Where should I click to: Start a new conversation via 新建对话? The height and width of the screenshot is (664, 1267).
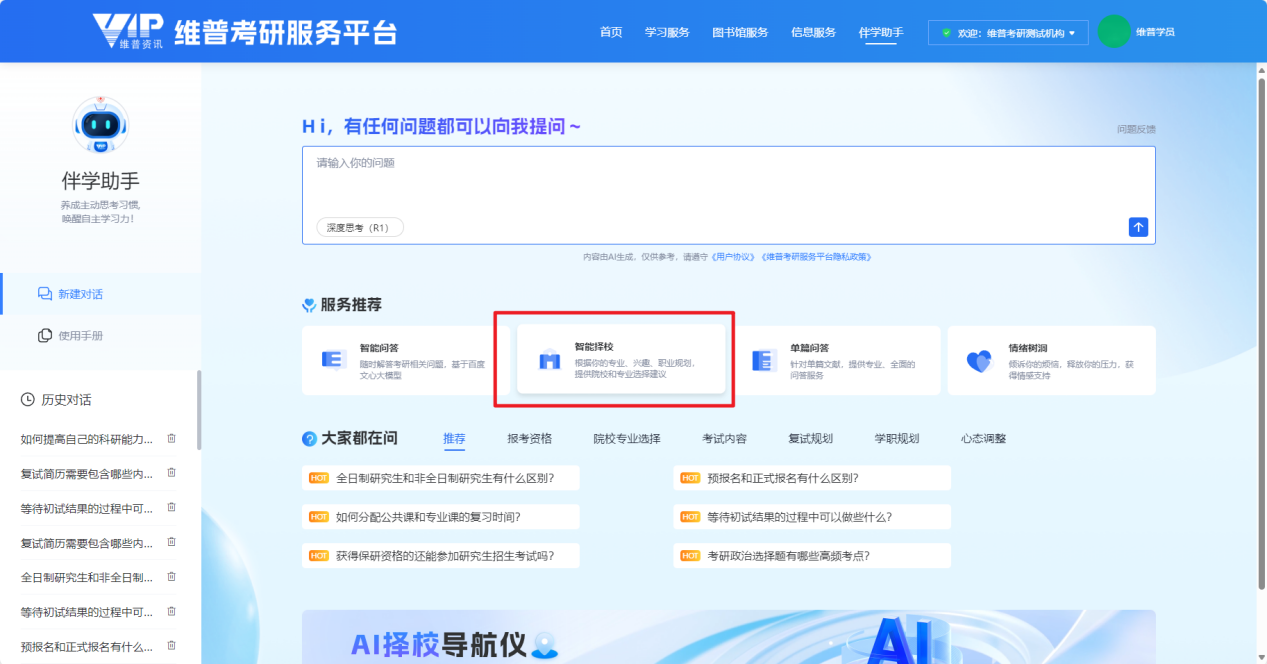point(80,294)
